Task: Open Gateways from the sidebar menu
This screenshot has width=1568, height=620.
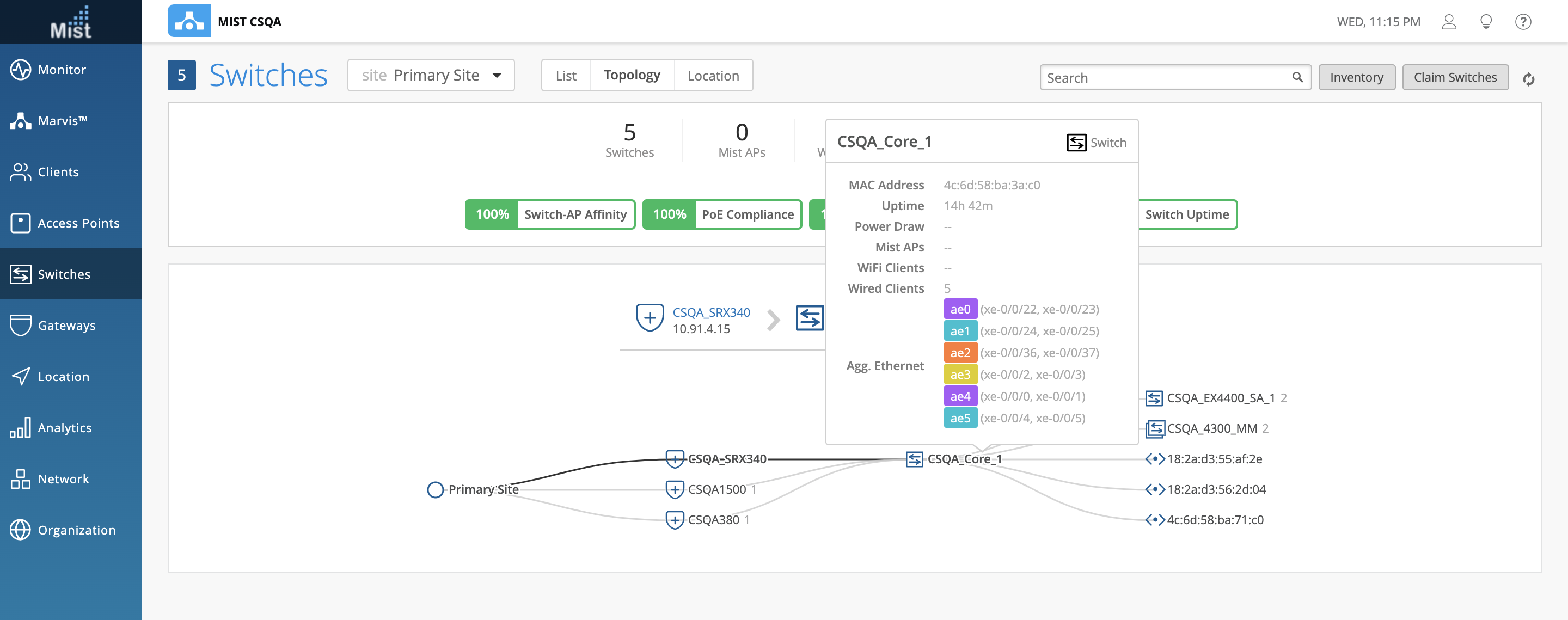Action: (x=66, y=326)
